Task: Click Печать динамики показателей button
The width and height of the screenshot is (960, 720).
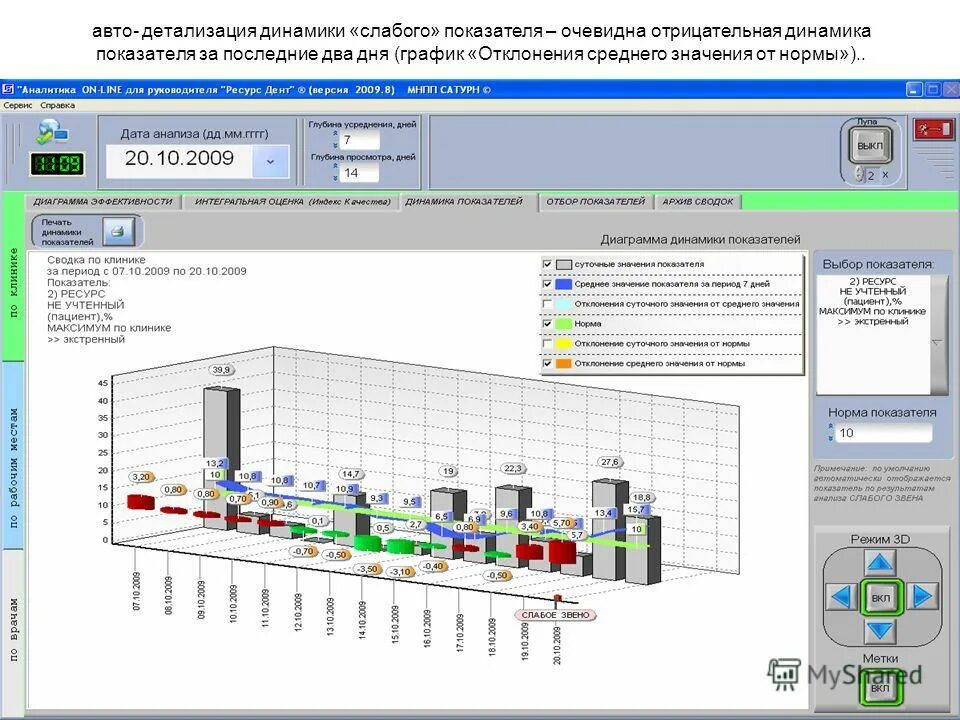Action: click(87, 232)
